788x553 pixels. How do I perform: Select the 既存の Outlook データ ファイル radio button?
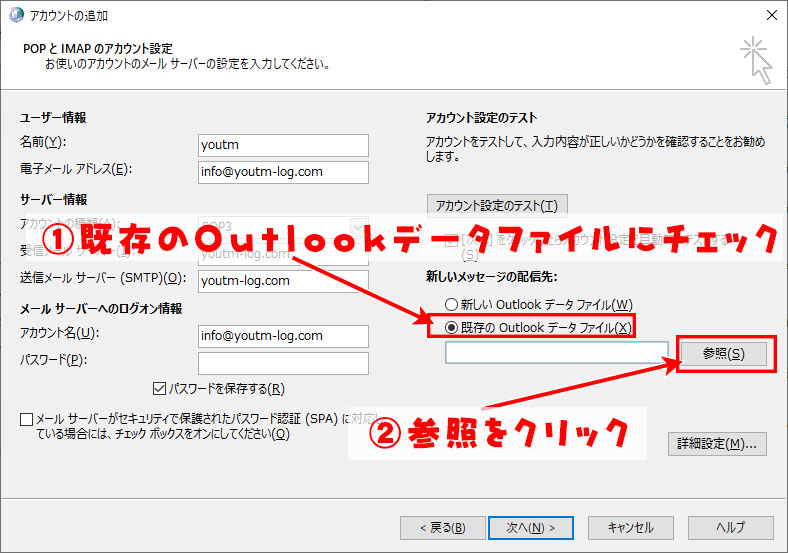pyautogui.click(x=451, y=328)
